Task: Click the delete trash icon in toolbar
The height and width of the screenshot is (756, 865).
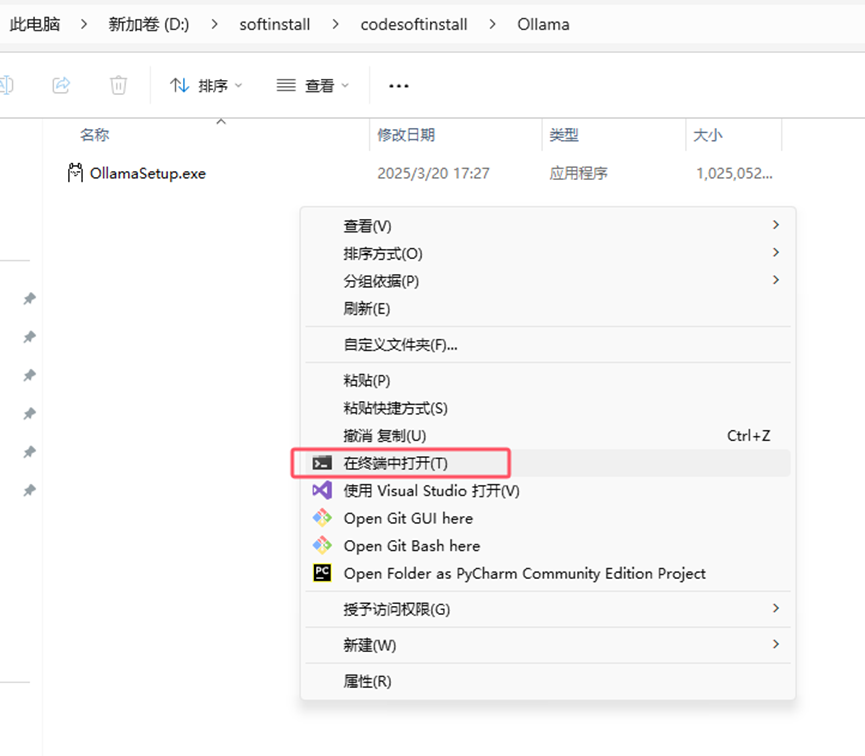Action: click(118, 86)
